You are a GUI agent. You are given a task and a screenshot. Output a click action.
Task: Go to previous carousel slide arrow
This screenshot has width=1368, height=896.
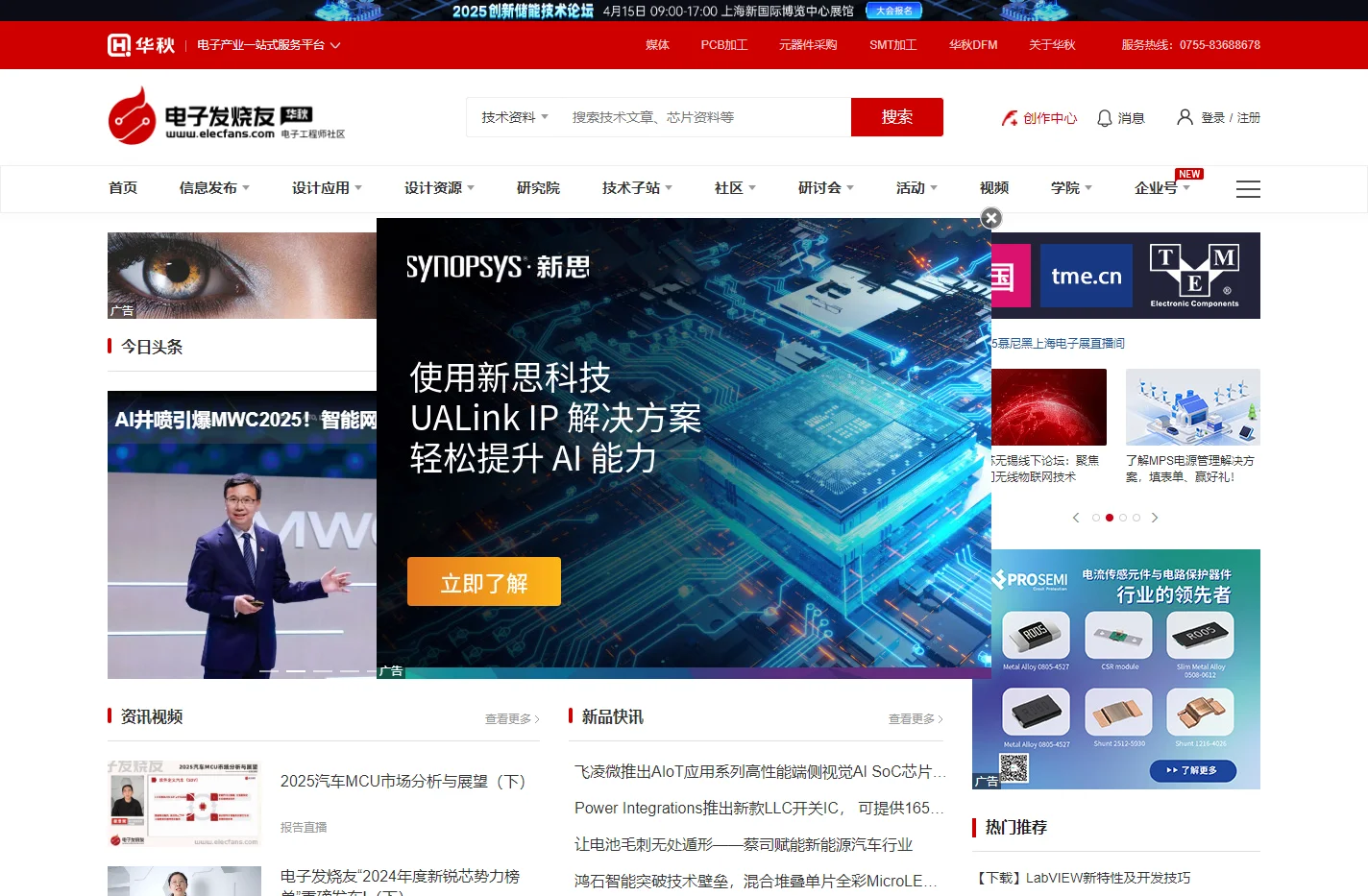coord(1076,518)
